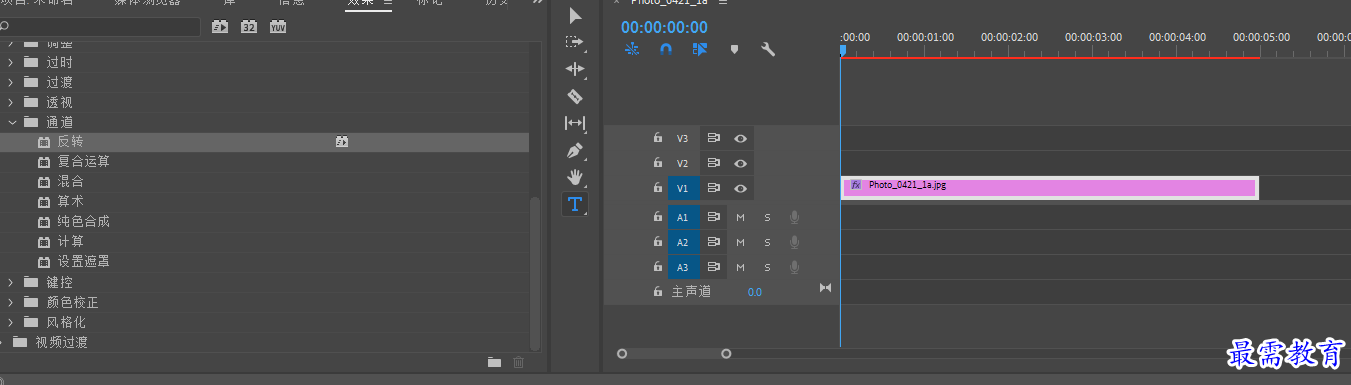Target the V3 track header
1351x385 pixels.
tap(682, 138)
